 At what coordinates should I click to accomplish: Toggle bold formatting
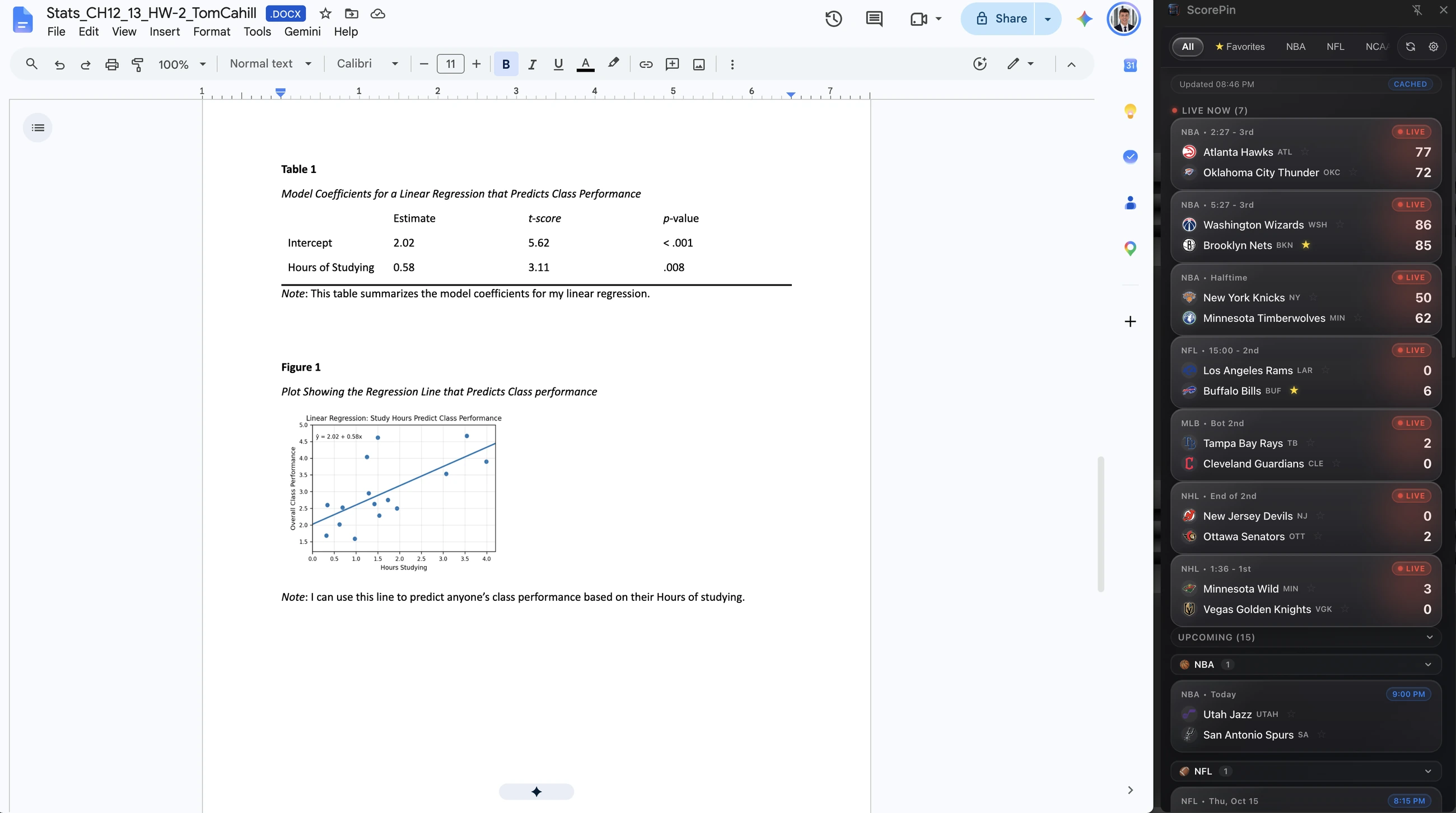506,64
